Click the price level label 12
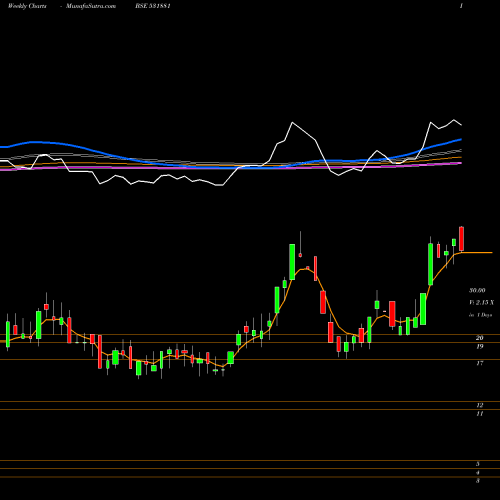 (480, 405)
